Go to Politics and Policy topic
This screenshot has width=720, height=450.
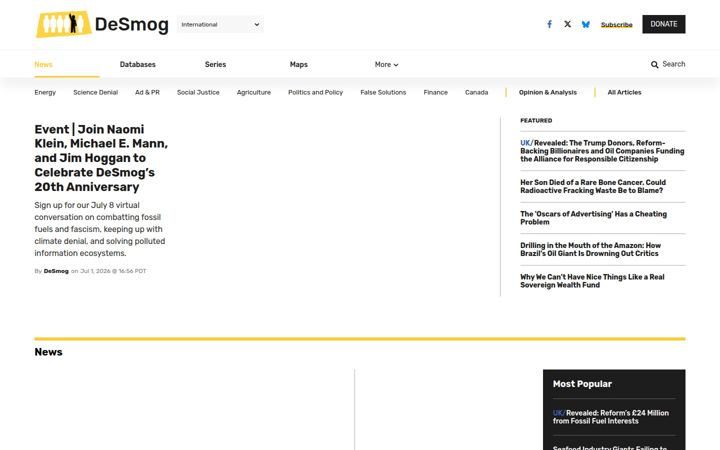click(x=315, y=92)
